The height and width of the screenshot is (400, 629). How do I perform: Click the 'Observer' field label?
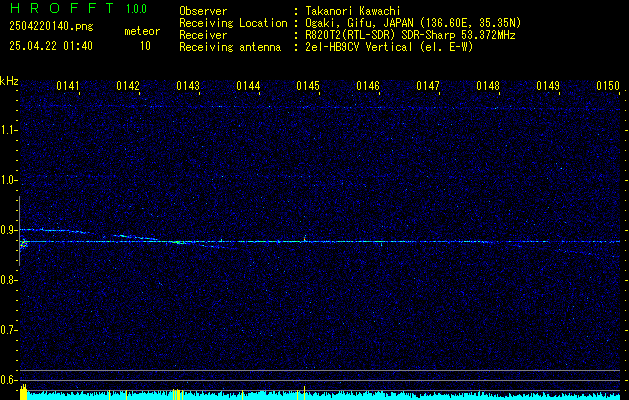tap(203, 11)
